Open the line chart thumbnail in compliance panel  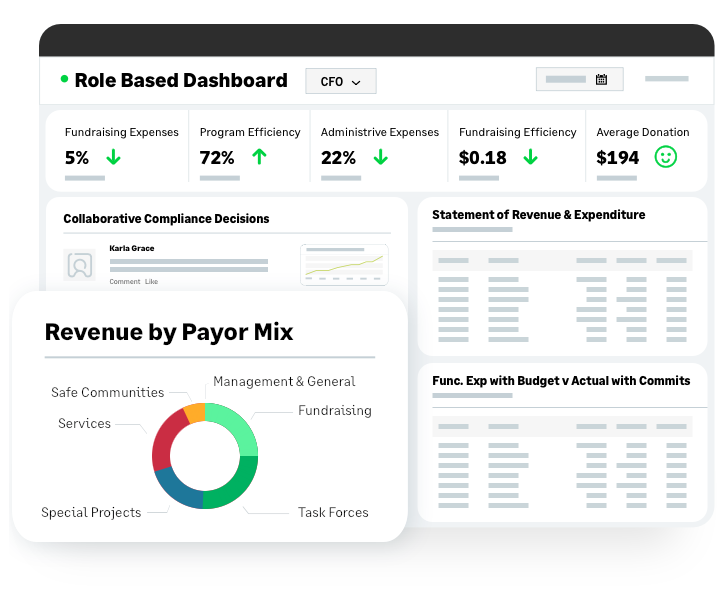click(x=344, y=265)
